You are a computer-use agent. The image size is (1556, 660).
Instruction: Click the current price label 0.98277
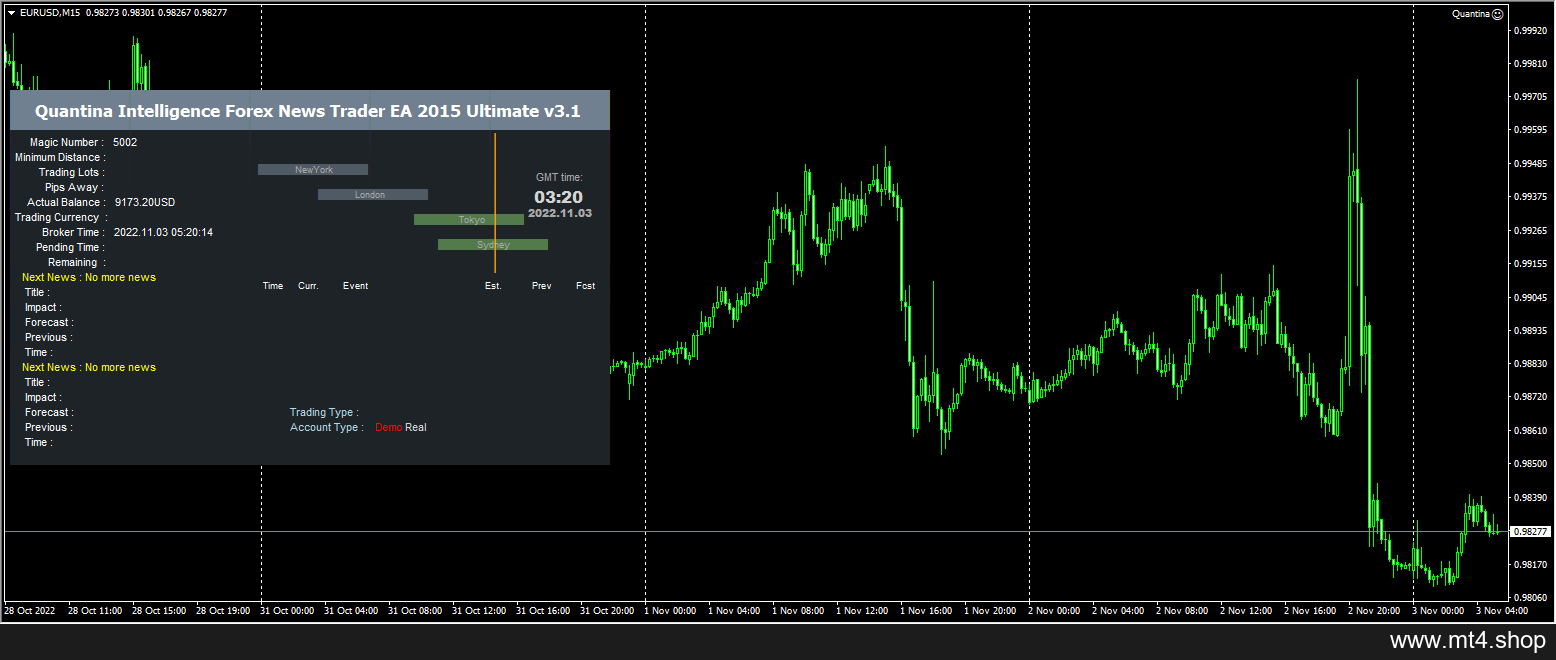pyautogui.click(x=1529, y=531)
